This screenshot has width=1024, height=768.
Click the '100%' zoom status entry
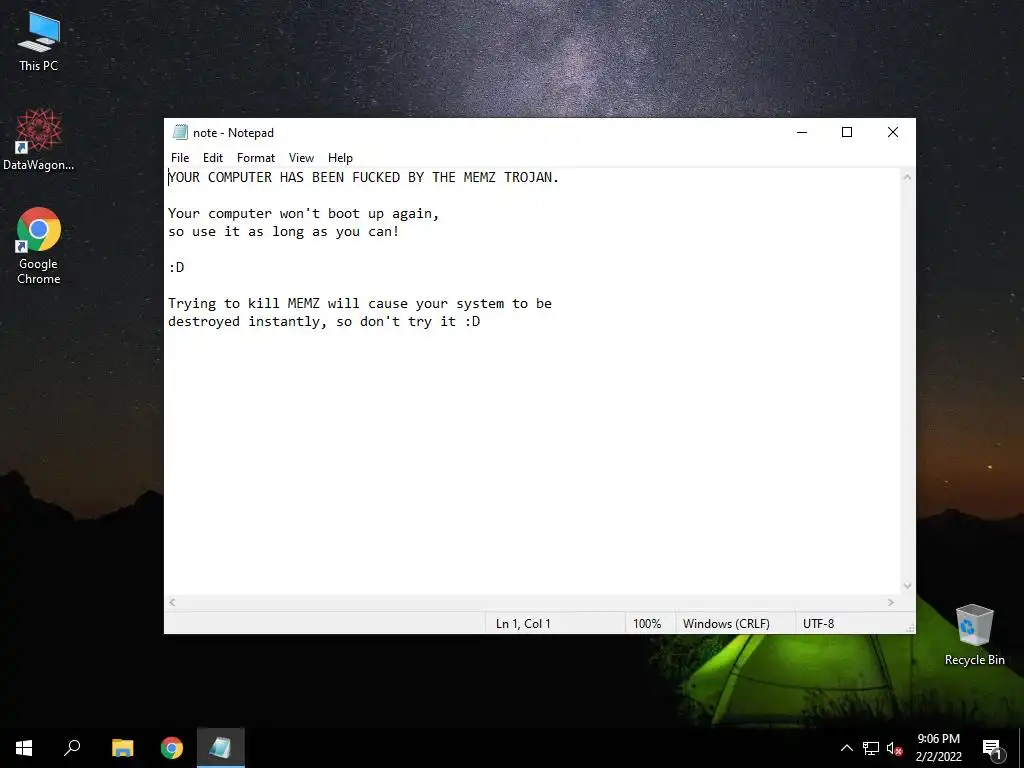coord(647,624)
